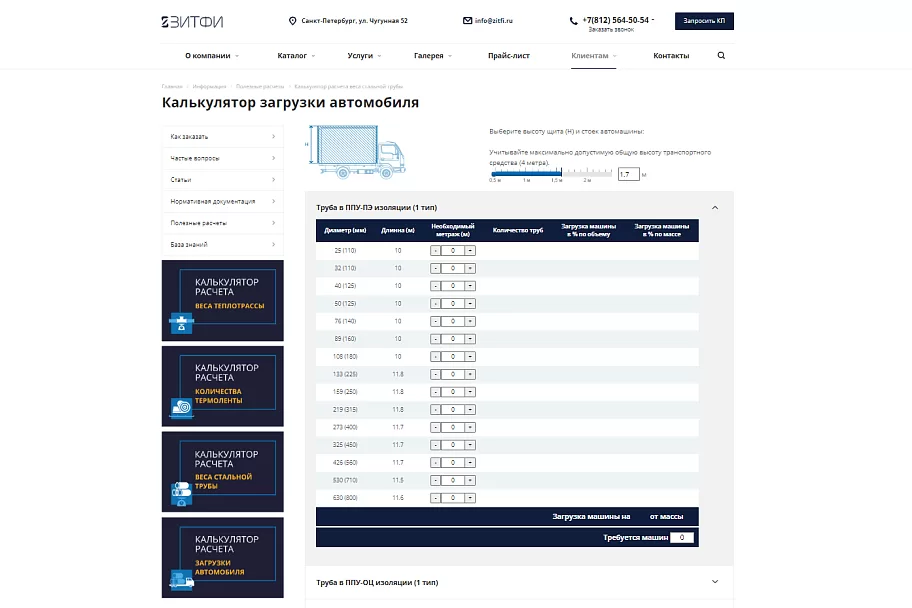The image size is (912, 608).
Task: Open the heat pipeline weight calculator banner
Action: [x=223, y=300]
